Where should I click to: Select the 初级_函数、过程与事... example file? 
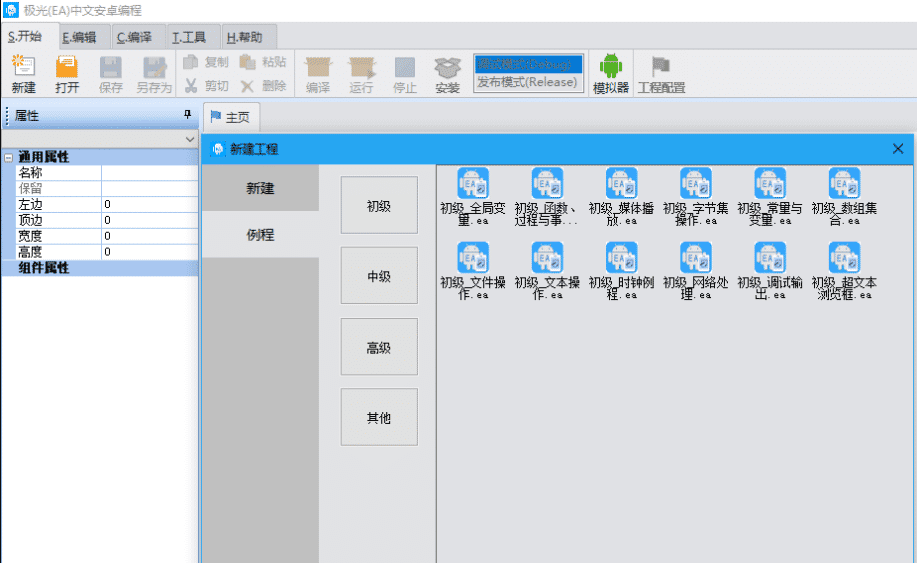[547, 196]
